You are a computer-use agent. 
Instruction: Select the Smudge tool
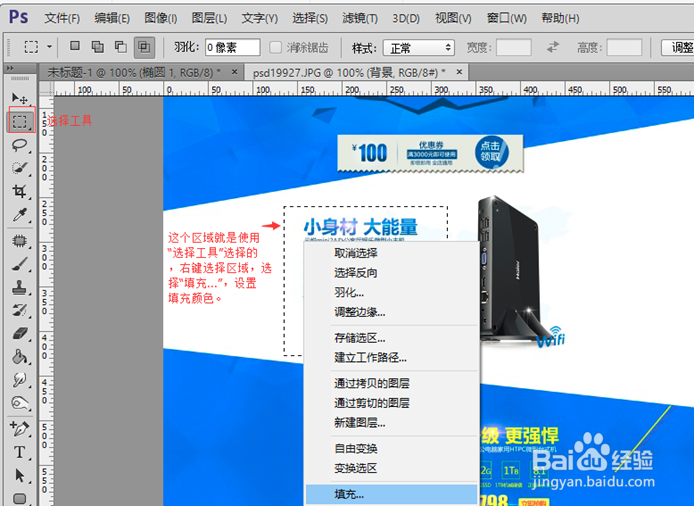[x=19, y=380]
